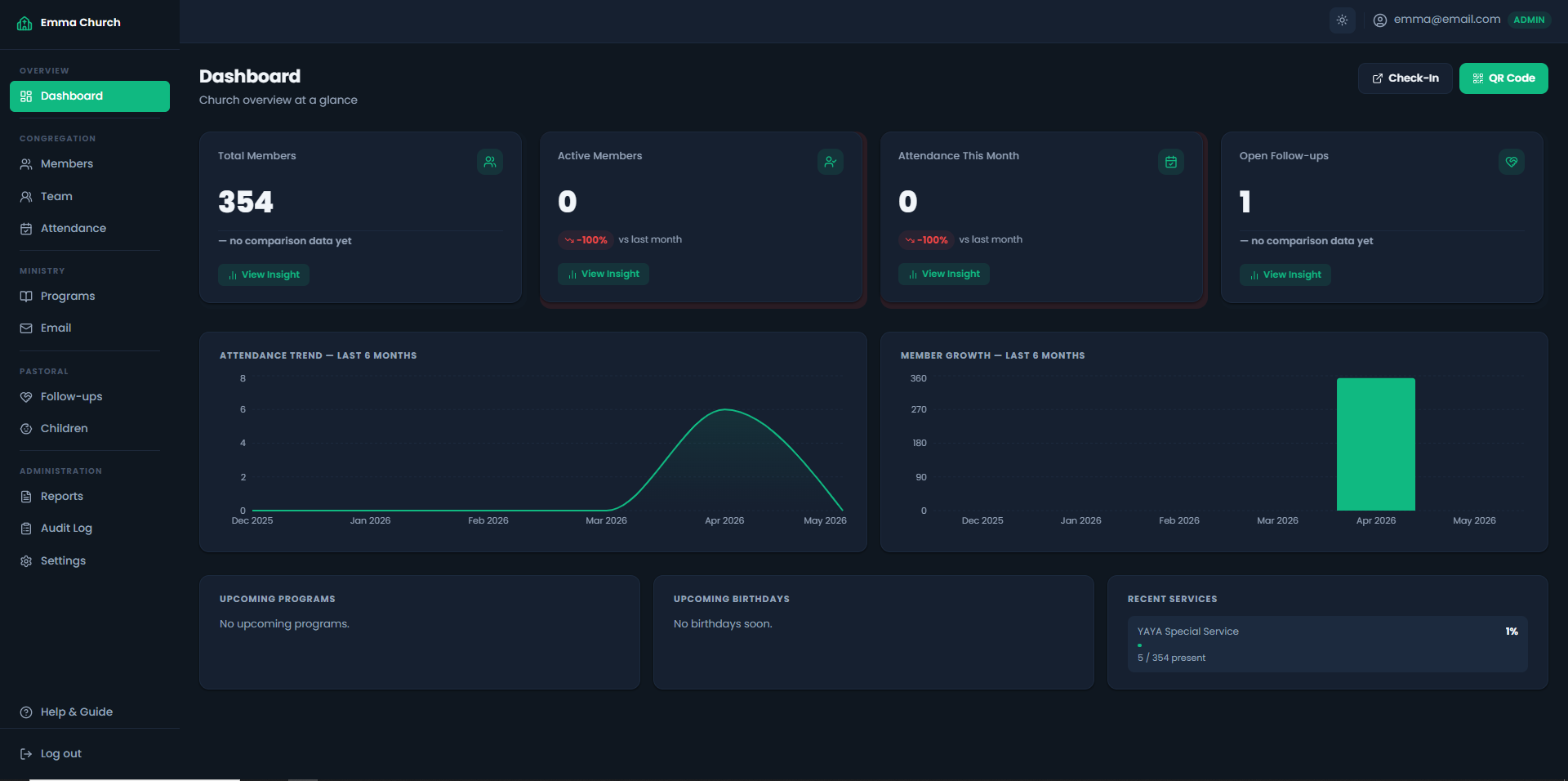Click the May 2026 label on growth chart
1568x781 pixels.
(1474, 521)
